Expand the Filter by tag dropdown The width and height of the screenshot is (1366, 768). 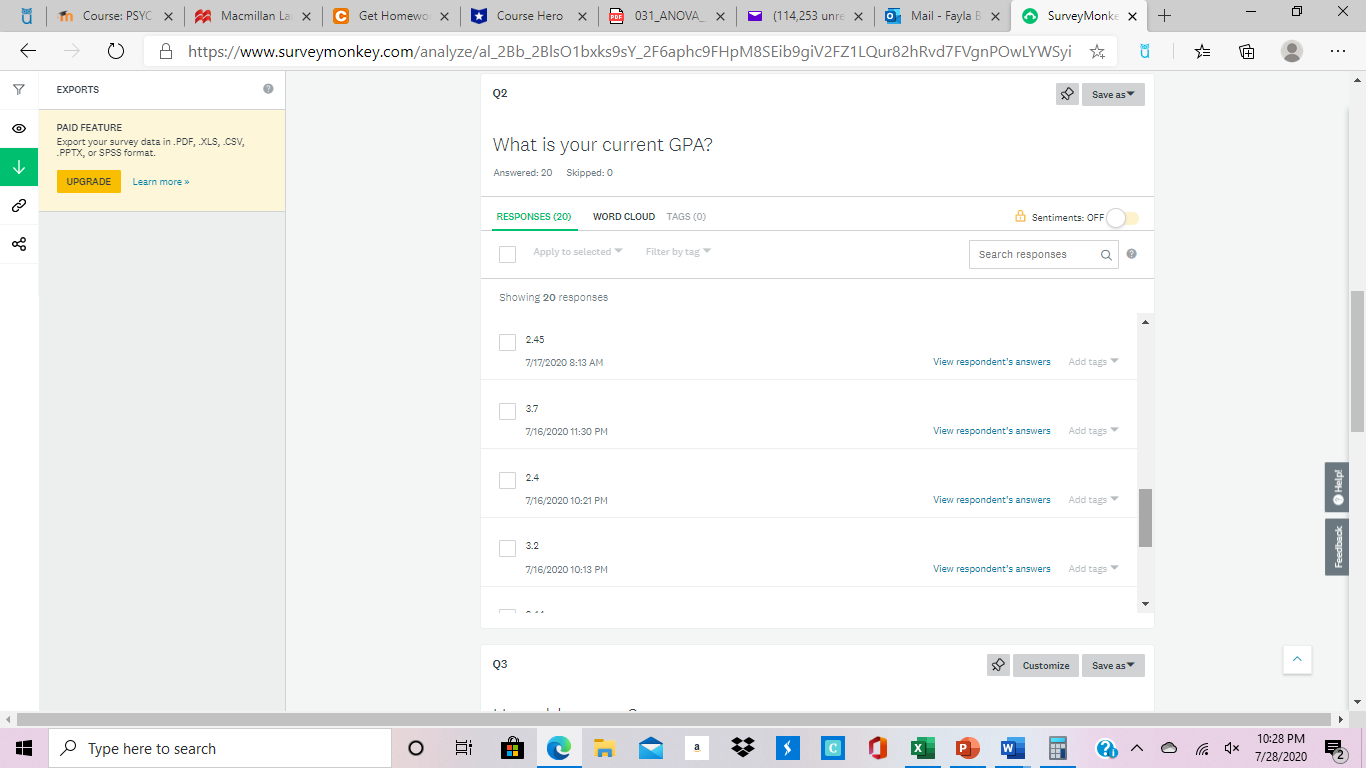click(678, 252)
